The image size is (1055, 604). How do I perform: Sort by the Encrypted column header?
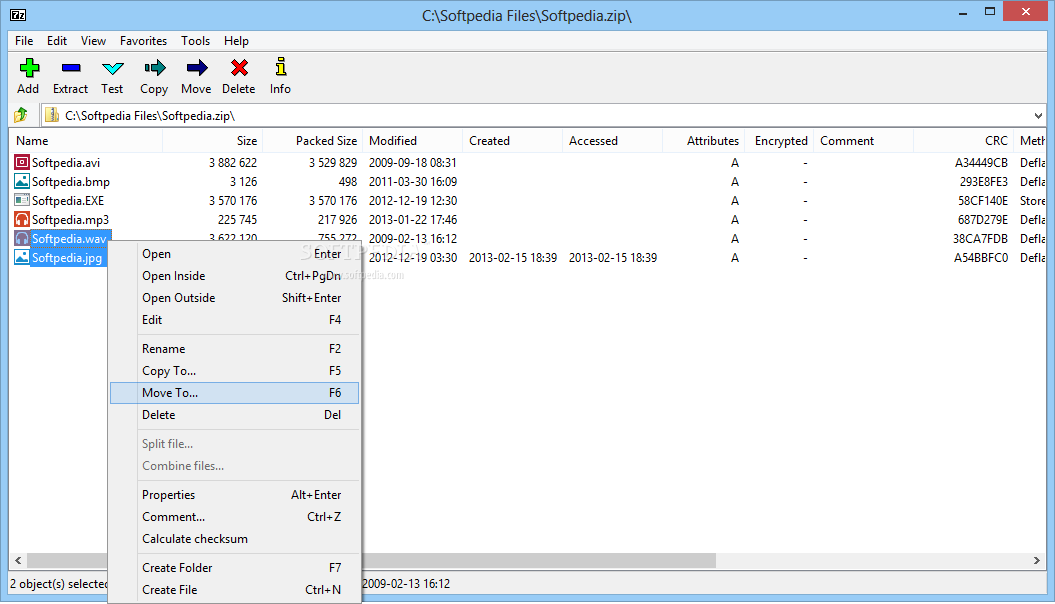pos(780,141)
